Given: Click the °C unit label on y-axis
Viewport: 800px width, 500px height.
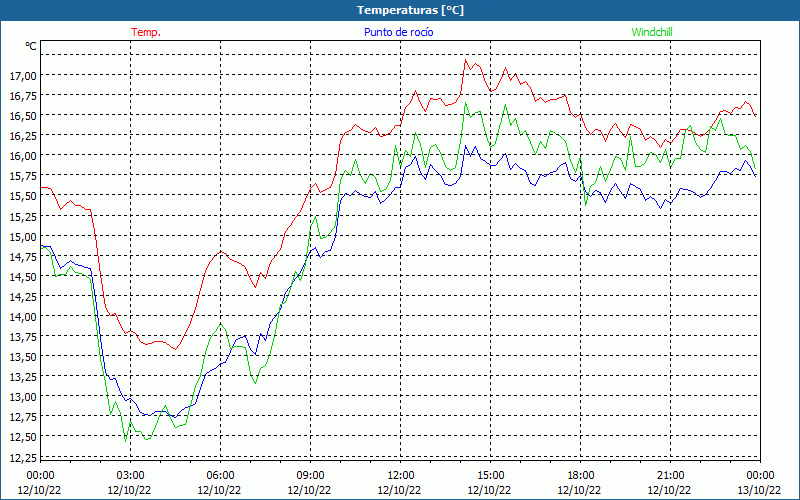Looking at the screenshot, I should pyautogui.click(x=31, y=46).
